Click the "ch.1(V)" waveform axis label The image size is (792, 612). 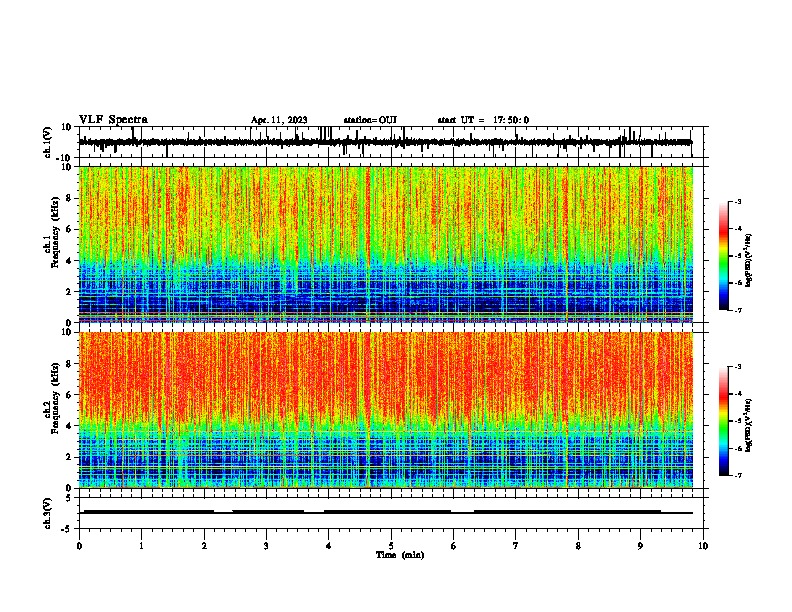point(48,142)
